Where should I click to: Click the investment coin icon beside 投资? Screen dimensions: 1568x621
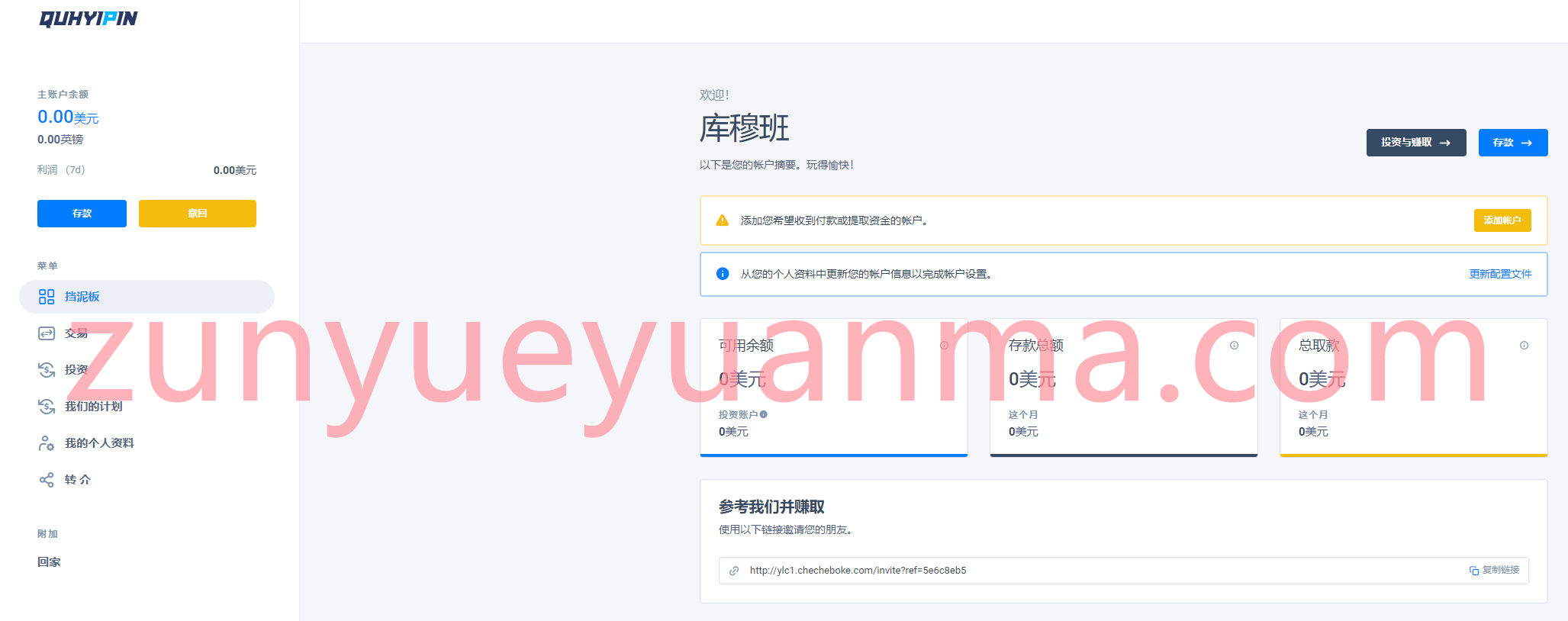pyautogui.click(x=47, y=370)
